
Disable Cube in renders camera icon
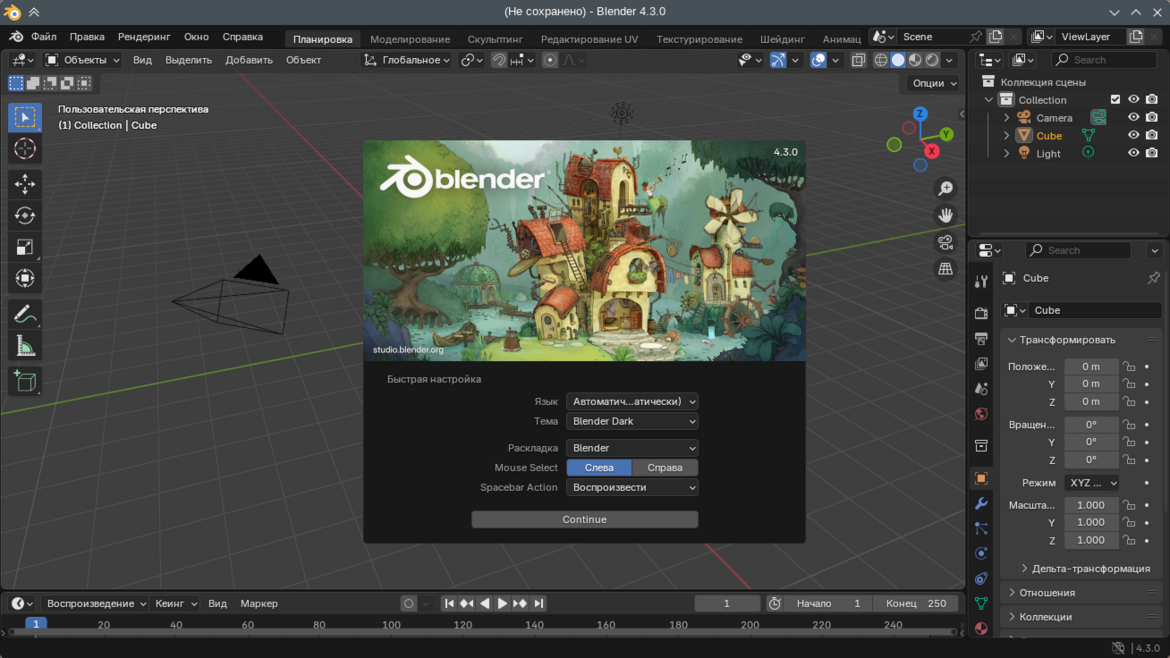coord(1152,135)
